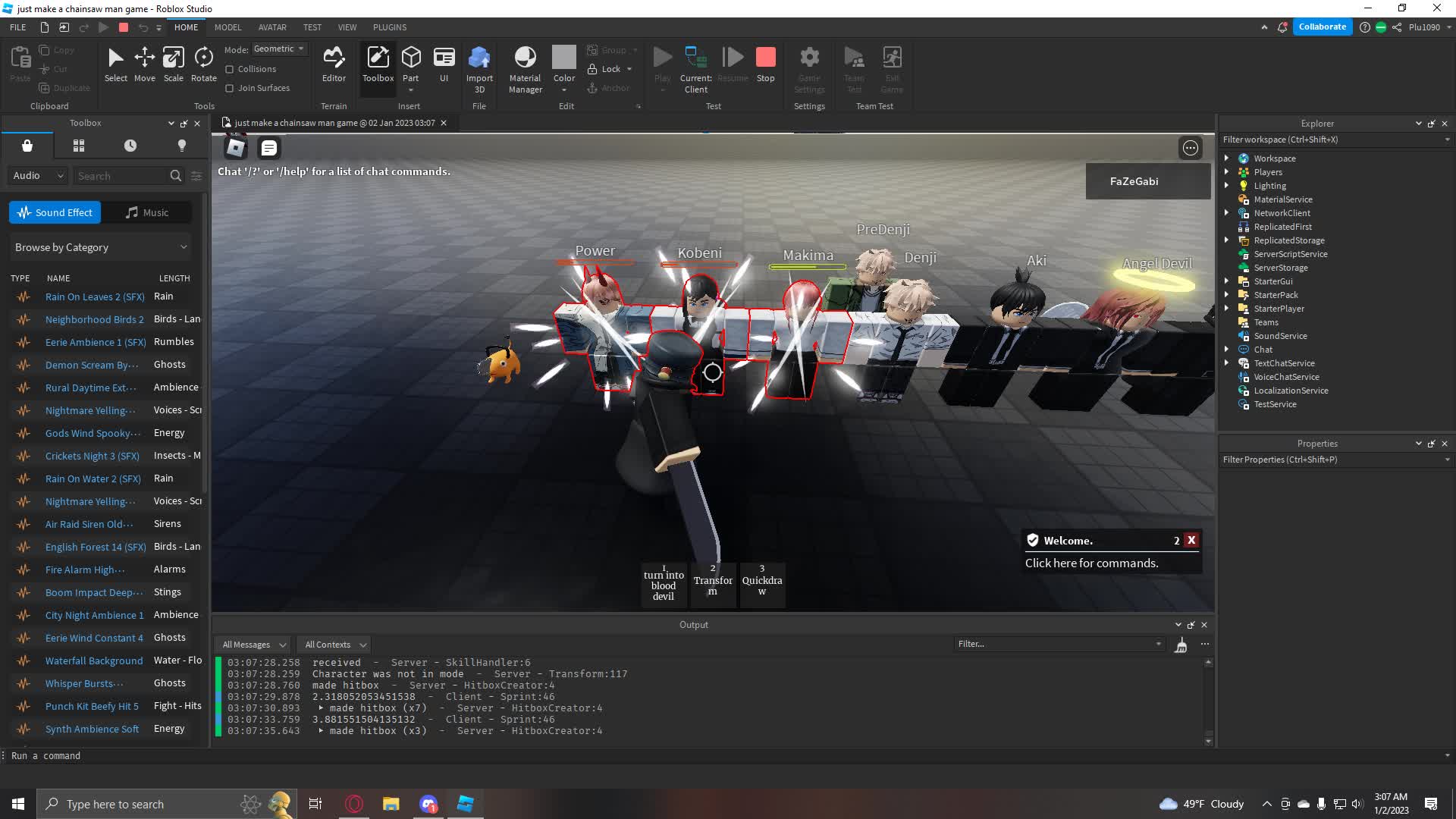Open the in-game chat bubble button

pos(268,148)
